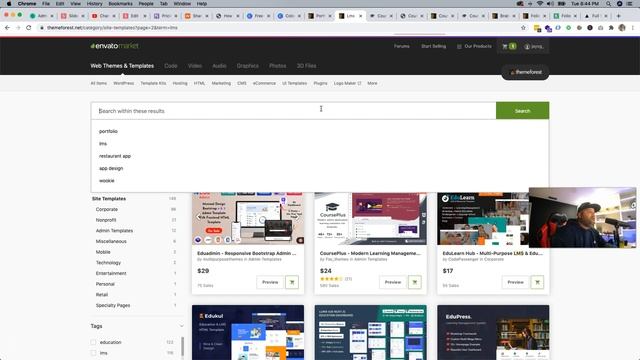Reload the page with the refresh icon

[29, 28]
